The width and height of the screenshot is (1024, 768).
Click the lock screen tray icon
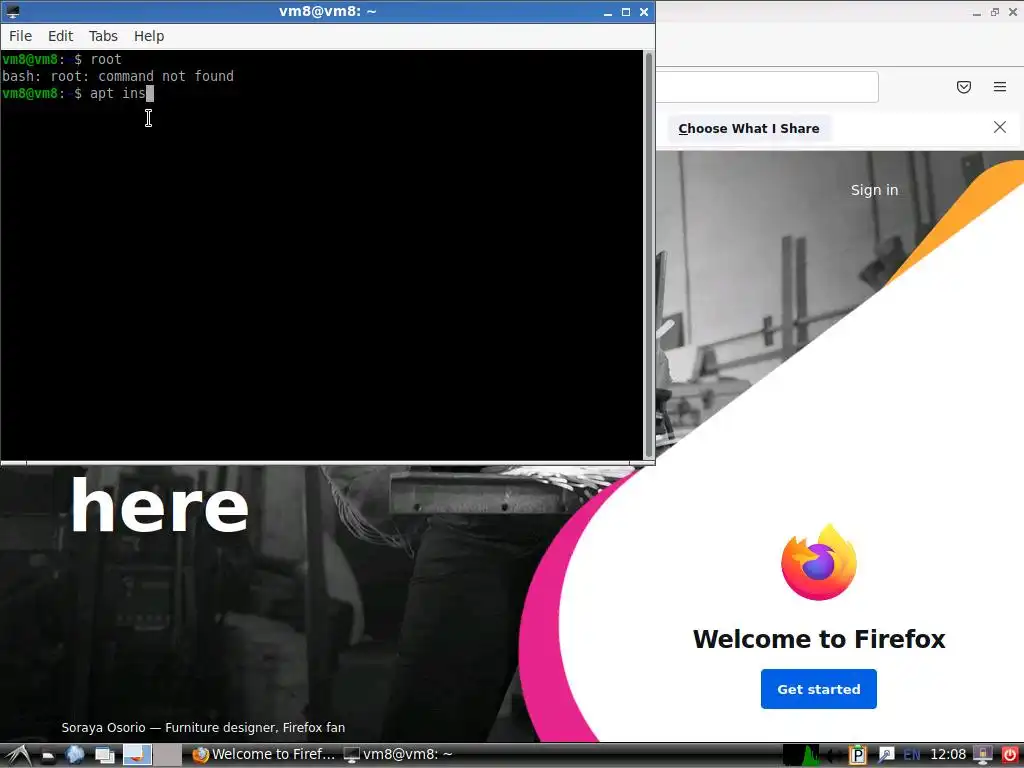983,755
